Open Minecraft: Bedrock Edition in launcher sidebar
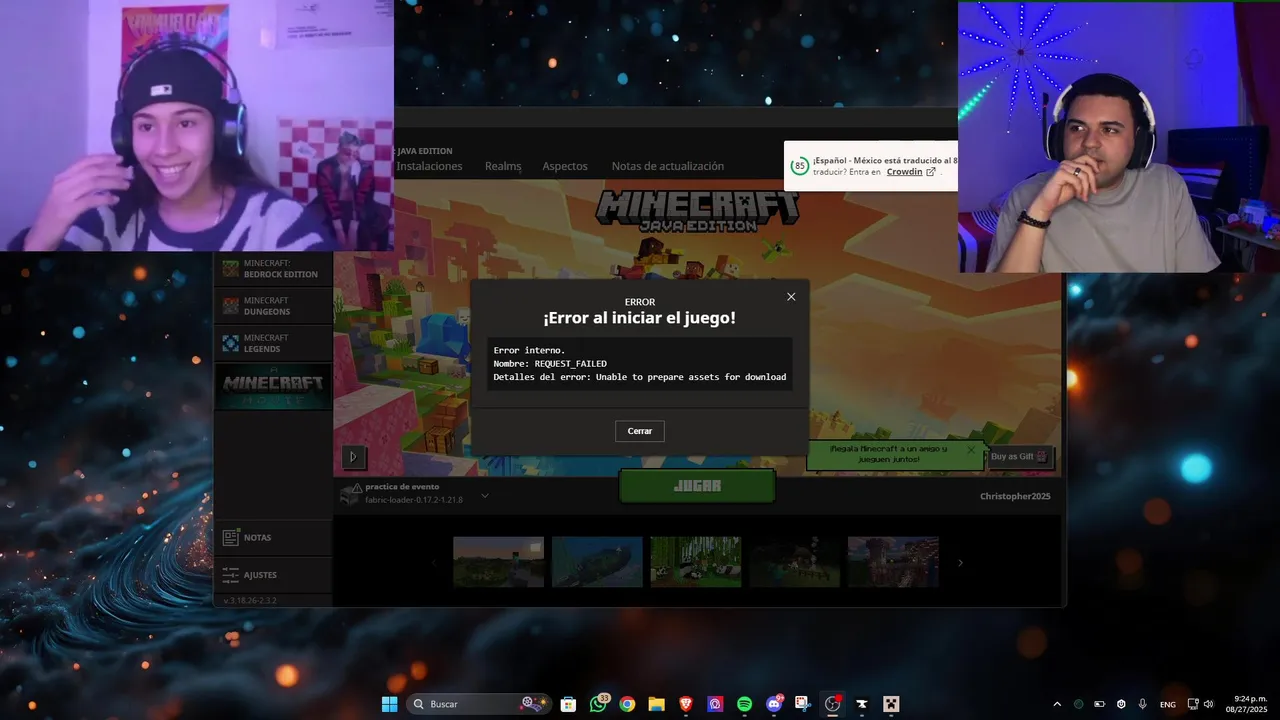1280x720 pixels. 273,269
